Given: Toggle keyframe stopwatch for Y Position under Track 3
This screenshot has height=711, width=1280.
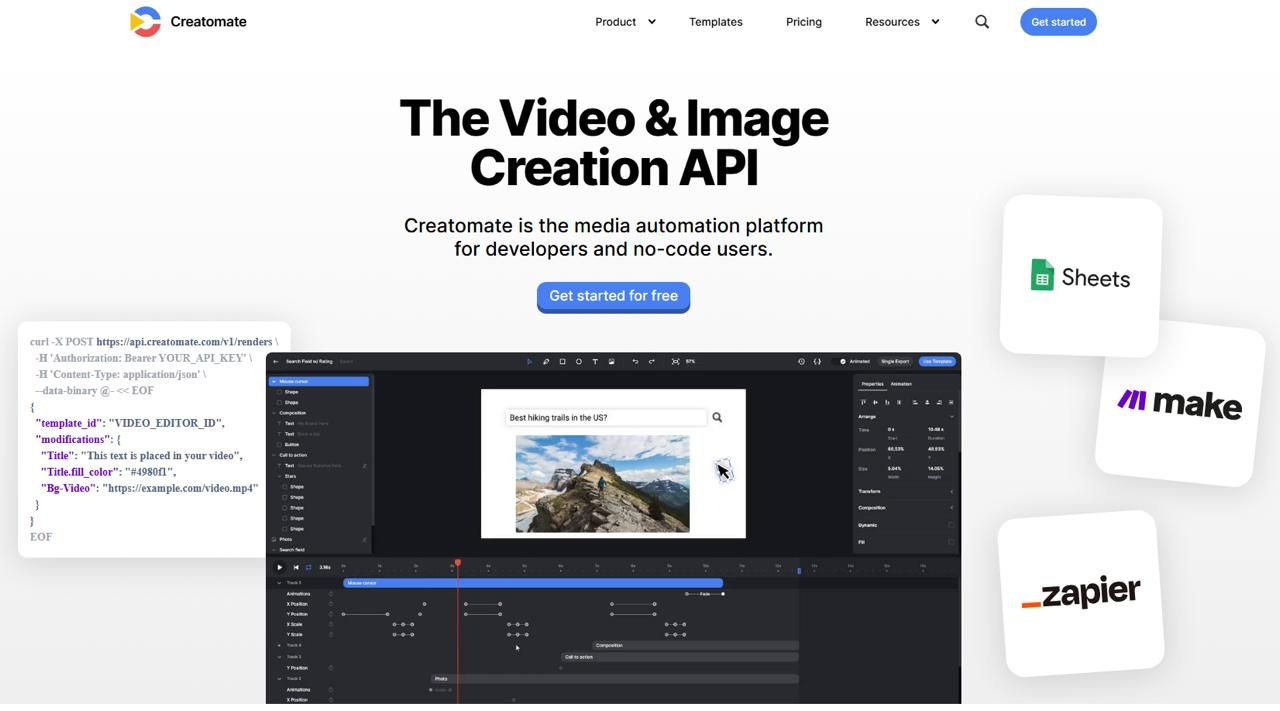Looking at the screenshot, I should (x=331, y=668).
